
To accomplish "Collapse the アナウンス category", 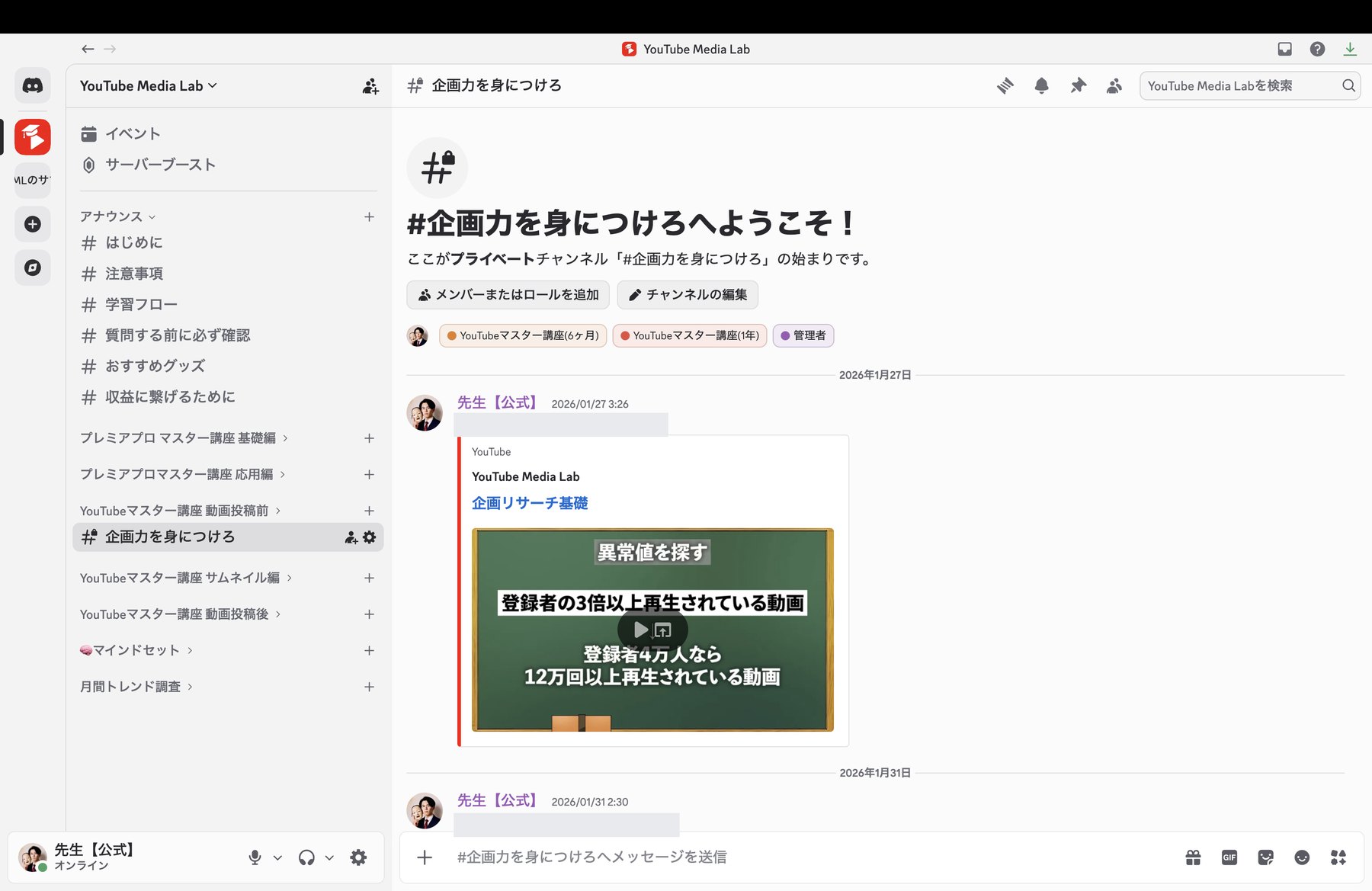I will pyautogui.click(x=117, y=216).
